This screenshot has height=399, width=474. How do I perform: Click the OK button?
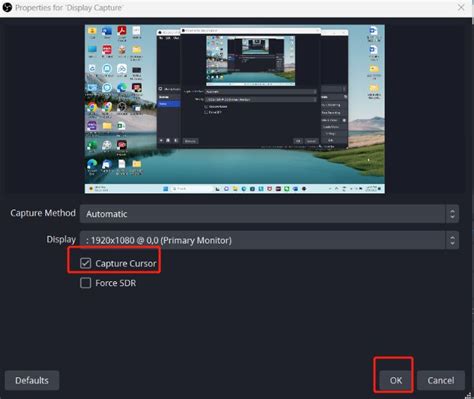(396, 380)
